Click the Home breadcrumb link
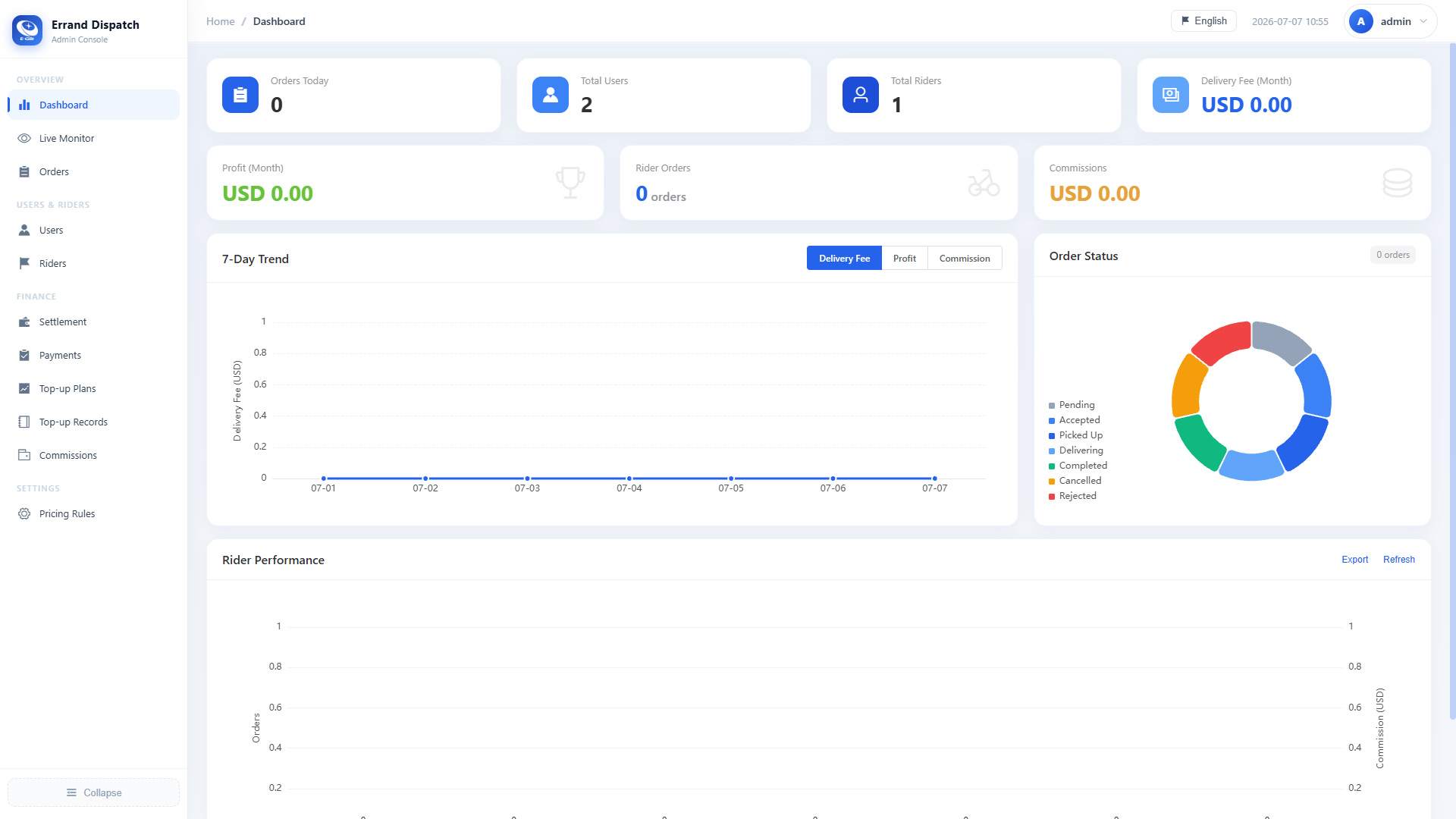This screenshot has width=1456, height=819. click(x=221, y=21)
